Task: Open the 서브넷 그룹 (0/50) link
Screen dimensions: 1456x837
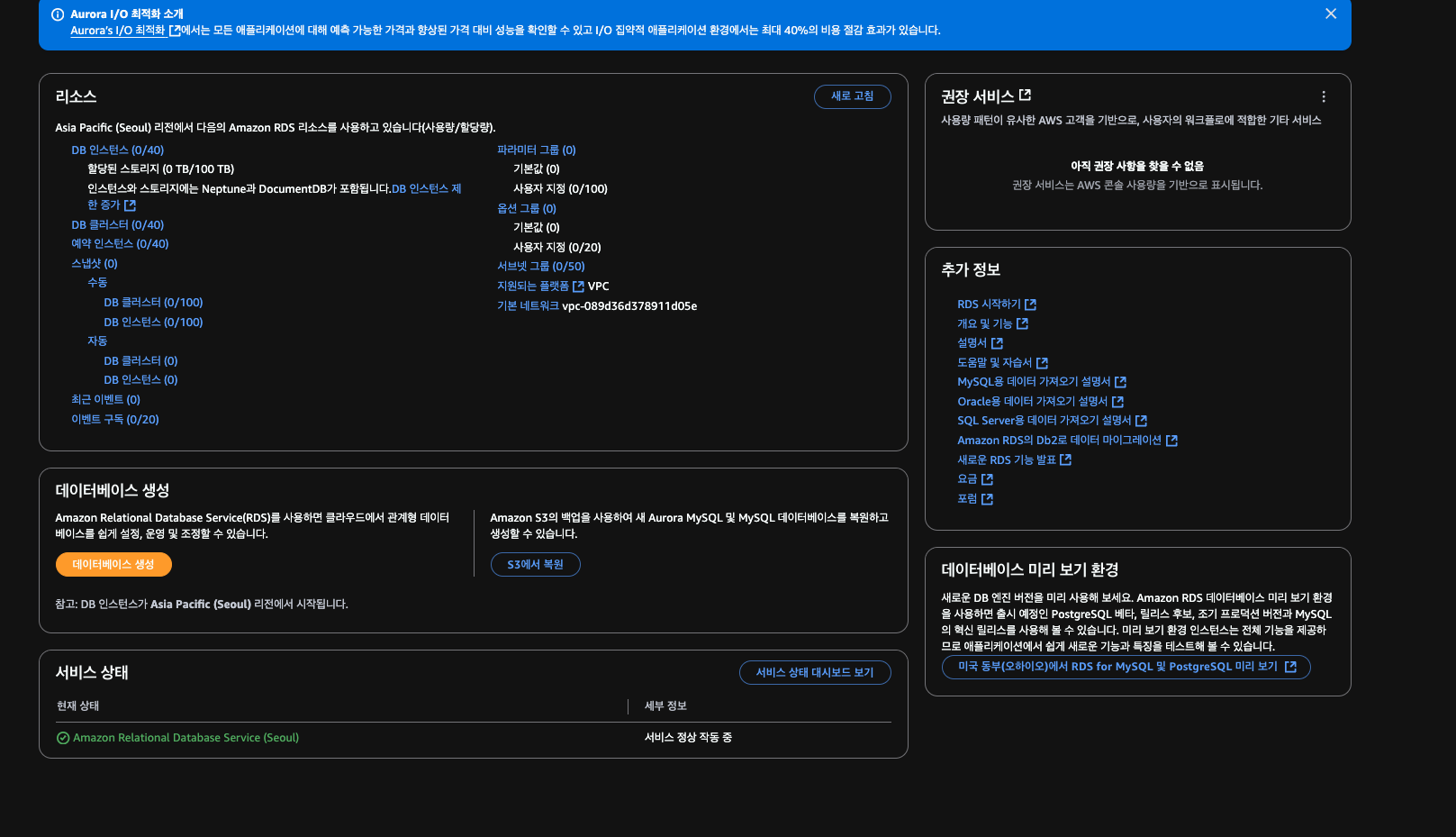Action: pyautogui.click(x=539, y=266)
